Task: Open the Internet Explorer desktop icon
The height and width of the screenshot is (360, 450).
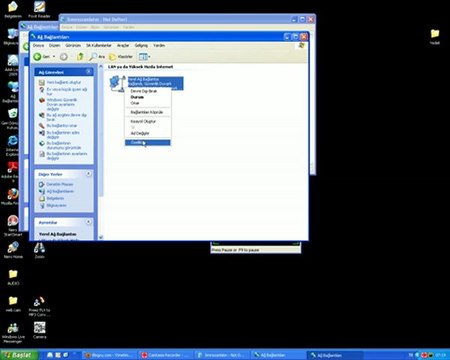Action: 13,146
